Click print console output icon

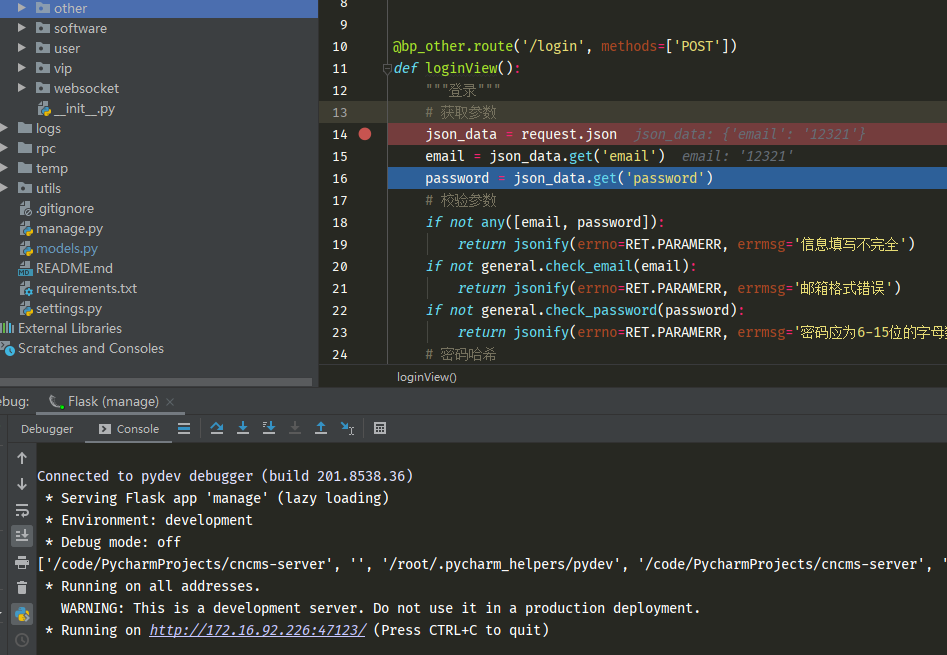coord(22,562)
